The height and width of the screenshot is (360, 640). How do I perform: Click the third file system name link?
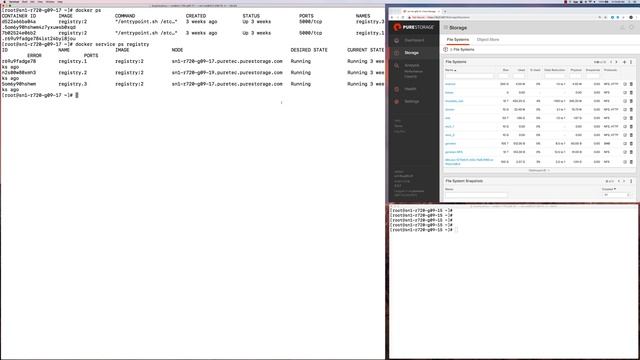click(x=454, y=101)
